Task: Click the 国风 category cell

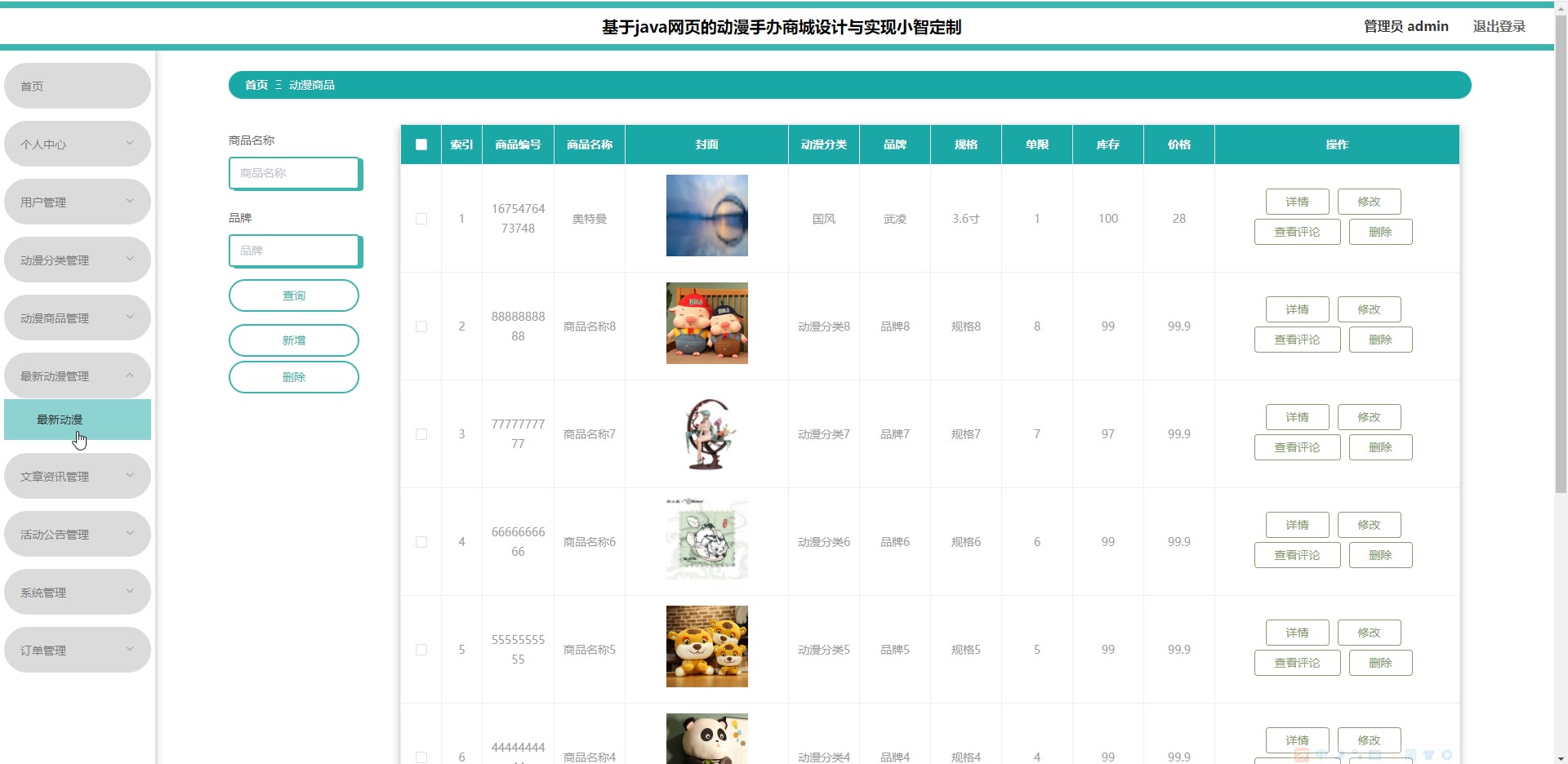Action: (x=823, y=219)
